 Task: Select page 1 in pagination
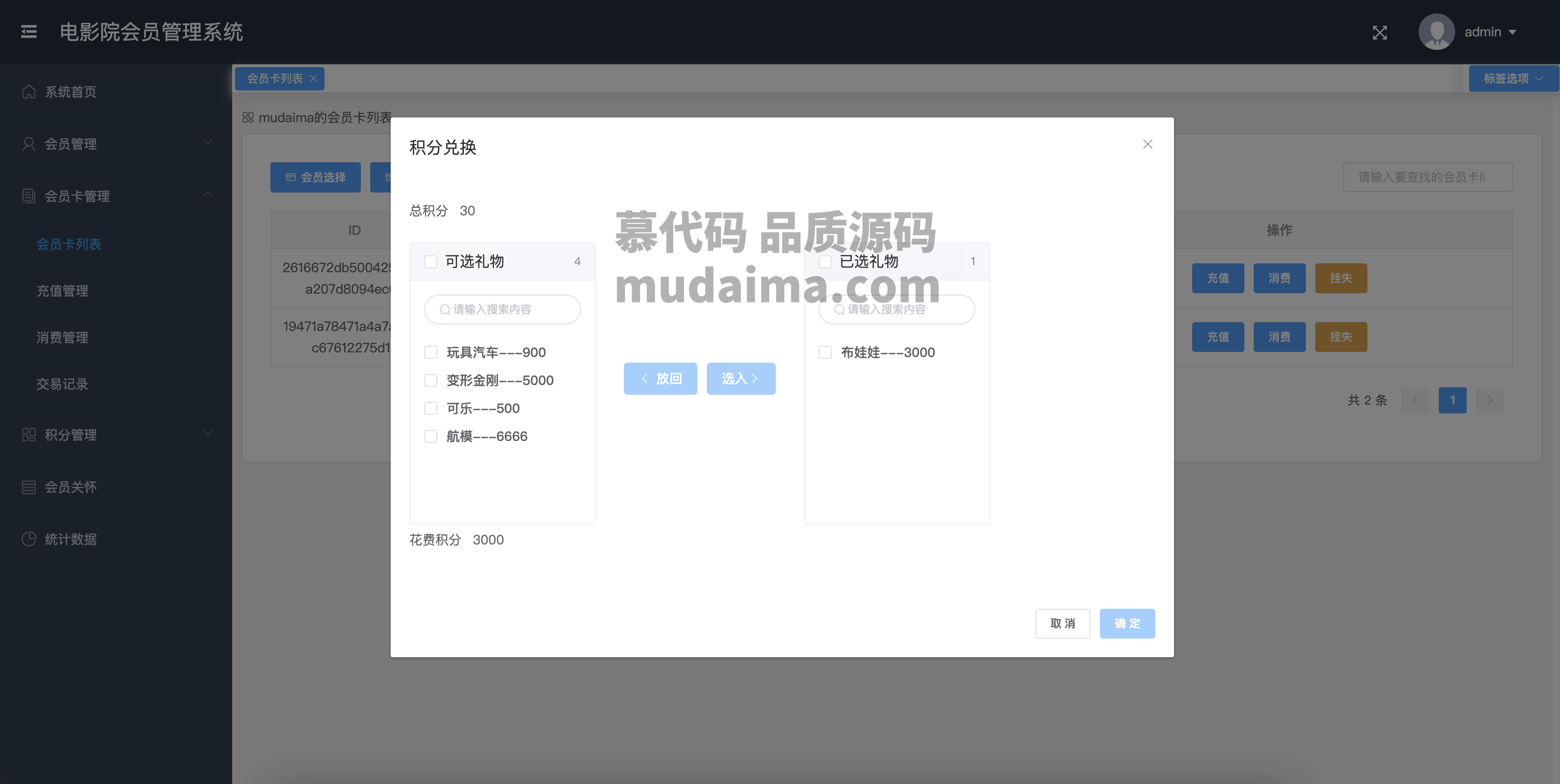[1452, 400]
